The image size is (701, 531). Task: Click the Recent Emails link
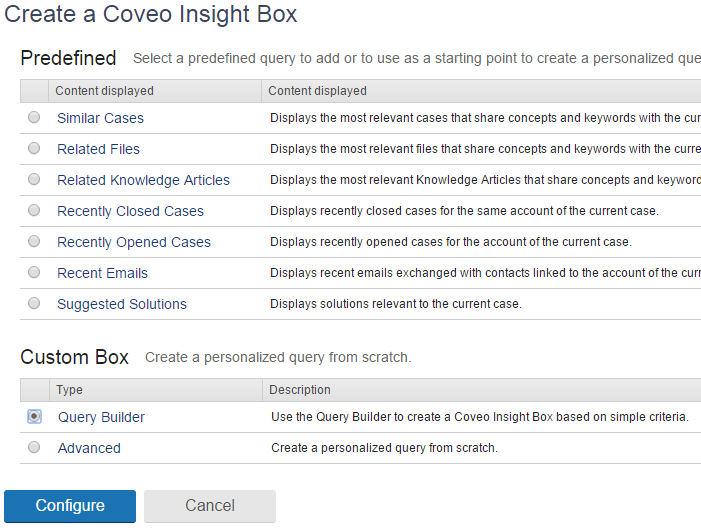pos(102,273)
